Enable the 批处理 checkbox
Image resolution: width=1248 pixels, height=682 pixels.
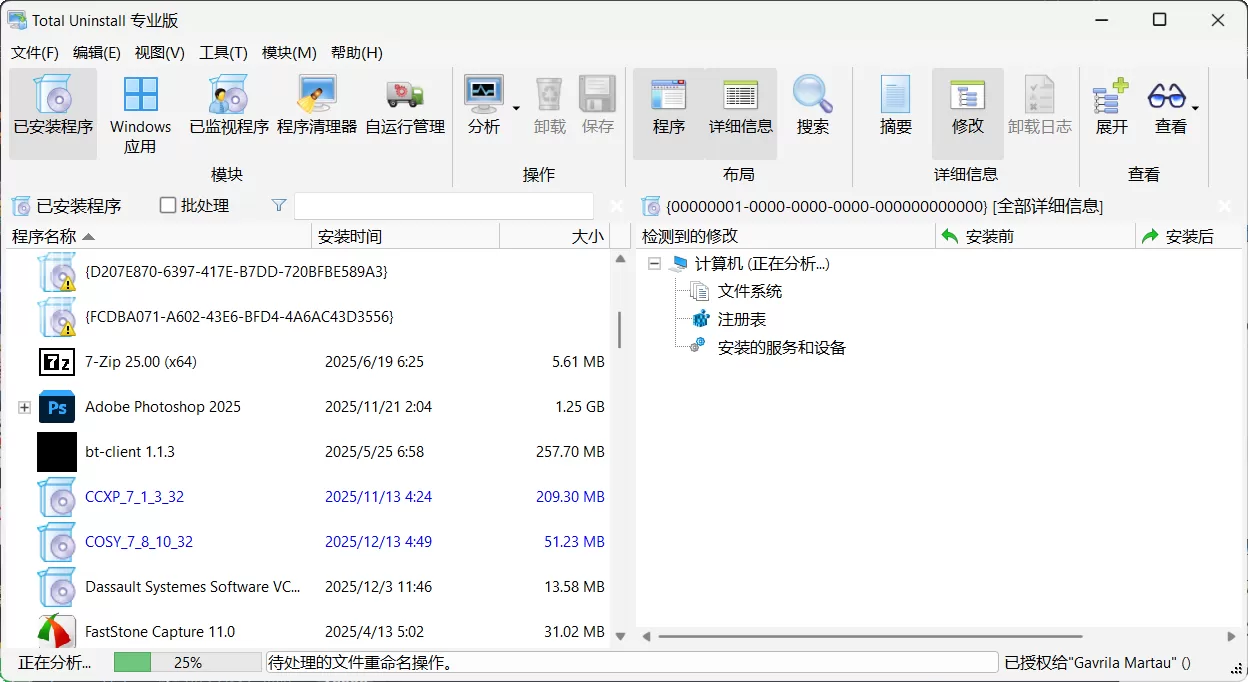click(x=167, y=206)
